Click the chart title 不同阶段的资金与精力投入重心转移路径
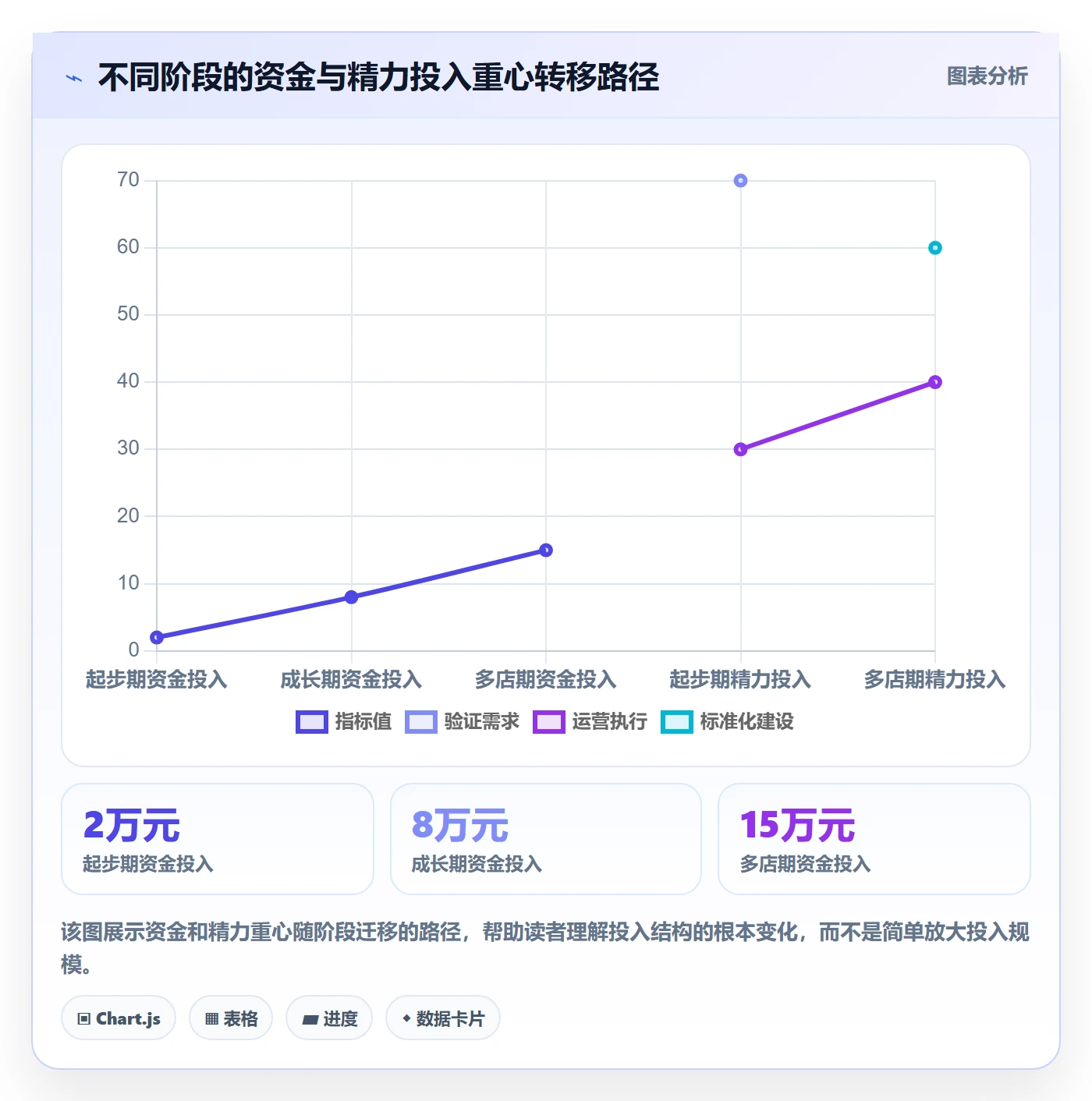 [x=379, y=77]
